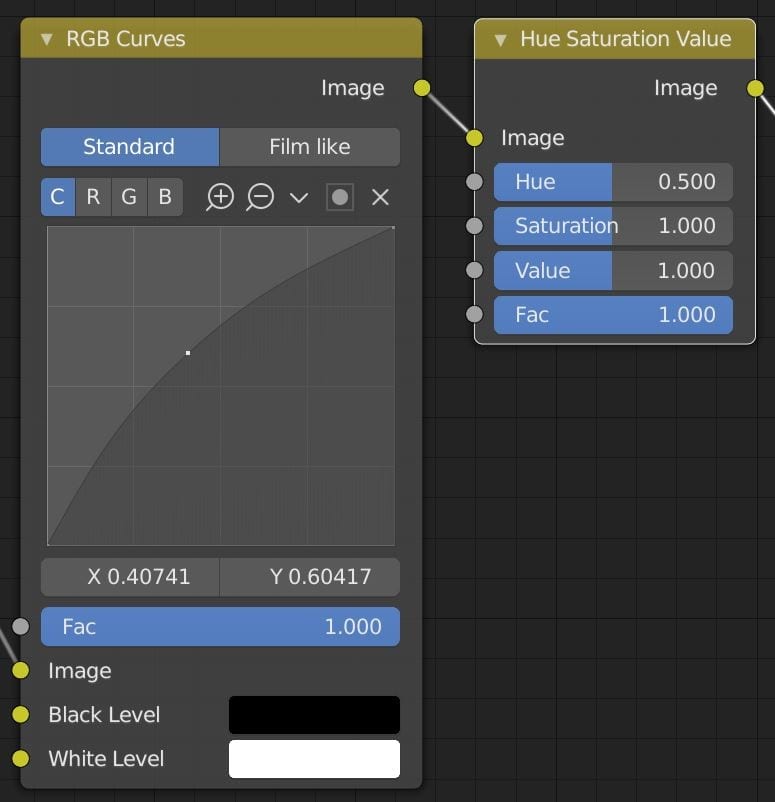
Task: Zoom out of the curve view
Action: click(260, 197)
